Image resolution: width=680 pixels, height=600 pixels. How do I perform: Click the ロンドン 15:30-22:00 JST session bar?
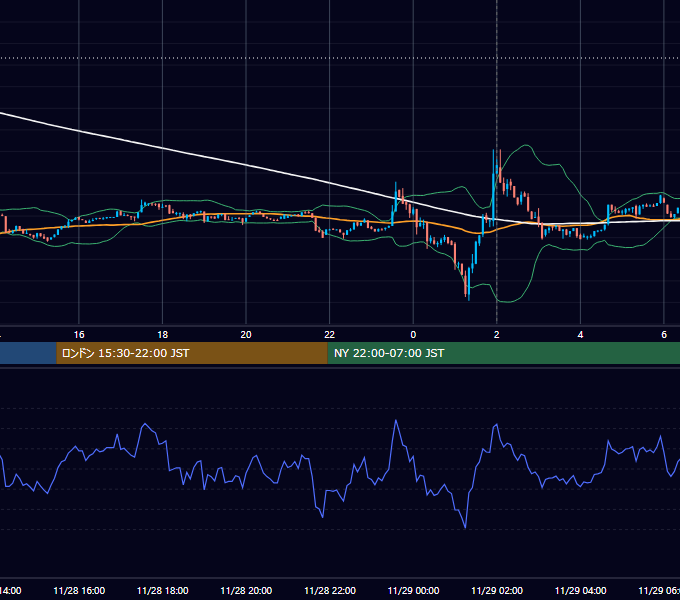192,353
